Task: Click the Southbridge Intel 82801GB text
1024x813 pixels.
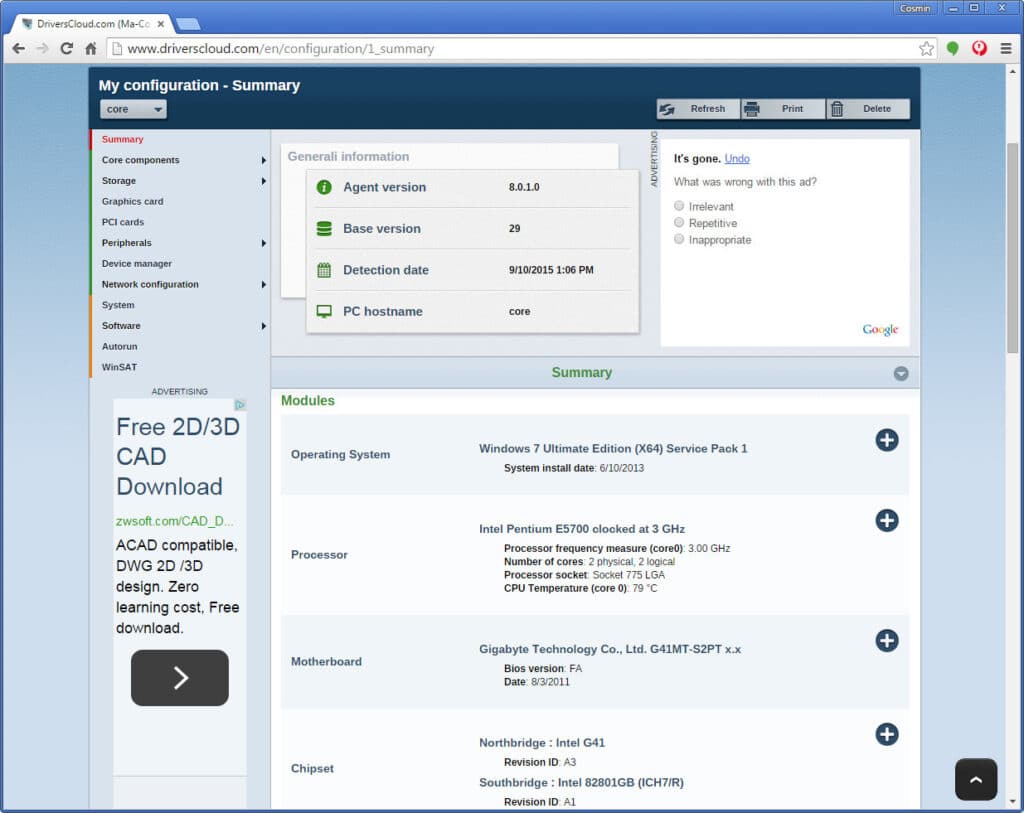Action: [x=581, y=782]
